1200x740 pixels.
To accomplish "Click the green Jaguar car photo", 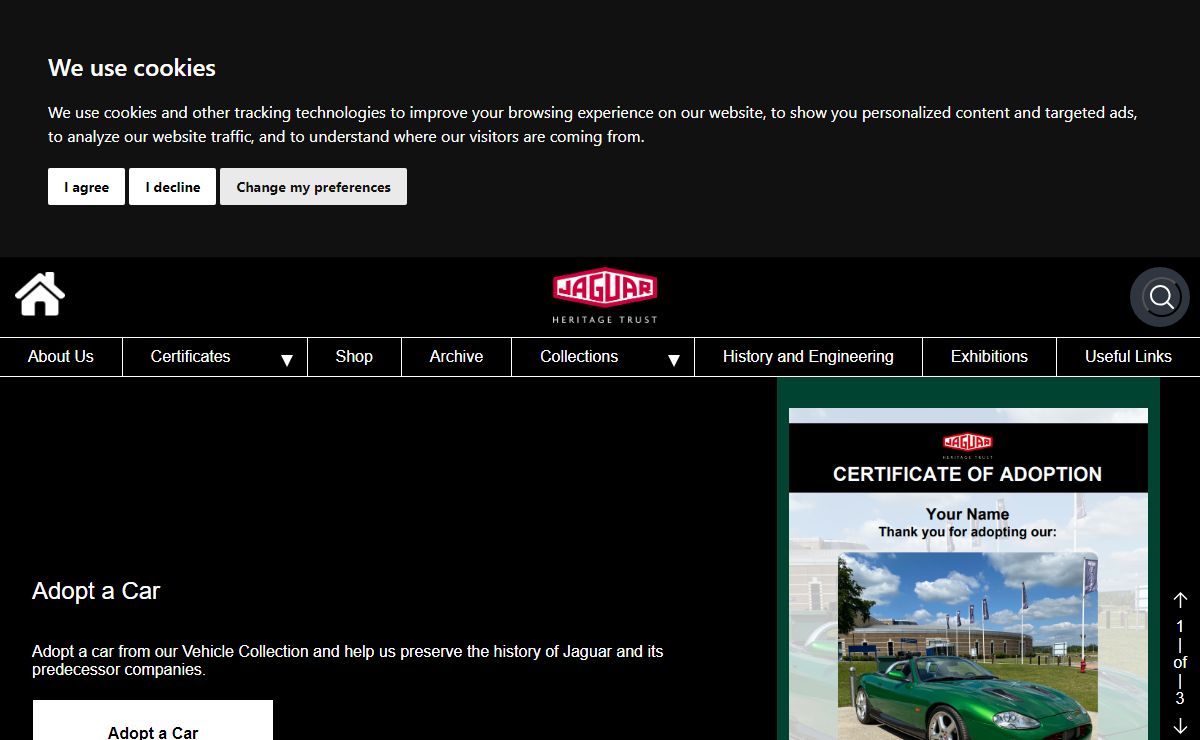I will coord(968,646).
